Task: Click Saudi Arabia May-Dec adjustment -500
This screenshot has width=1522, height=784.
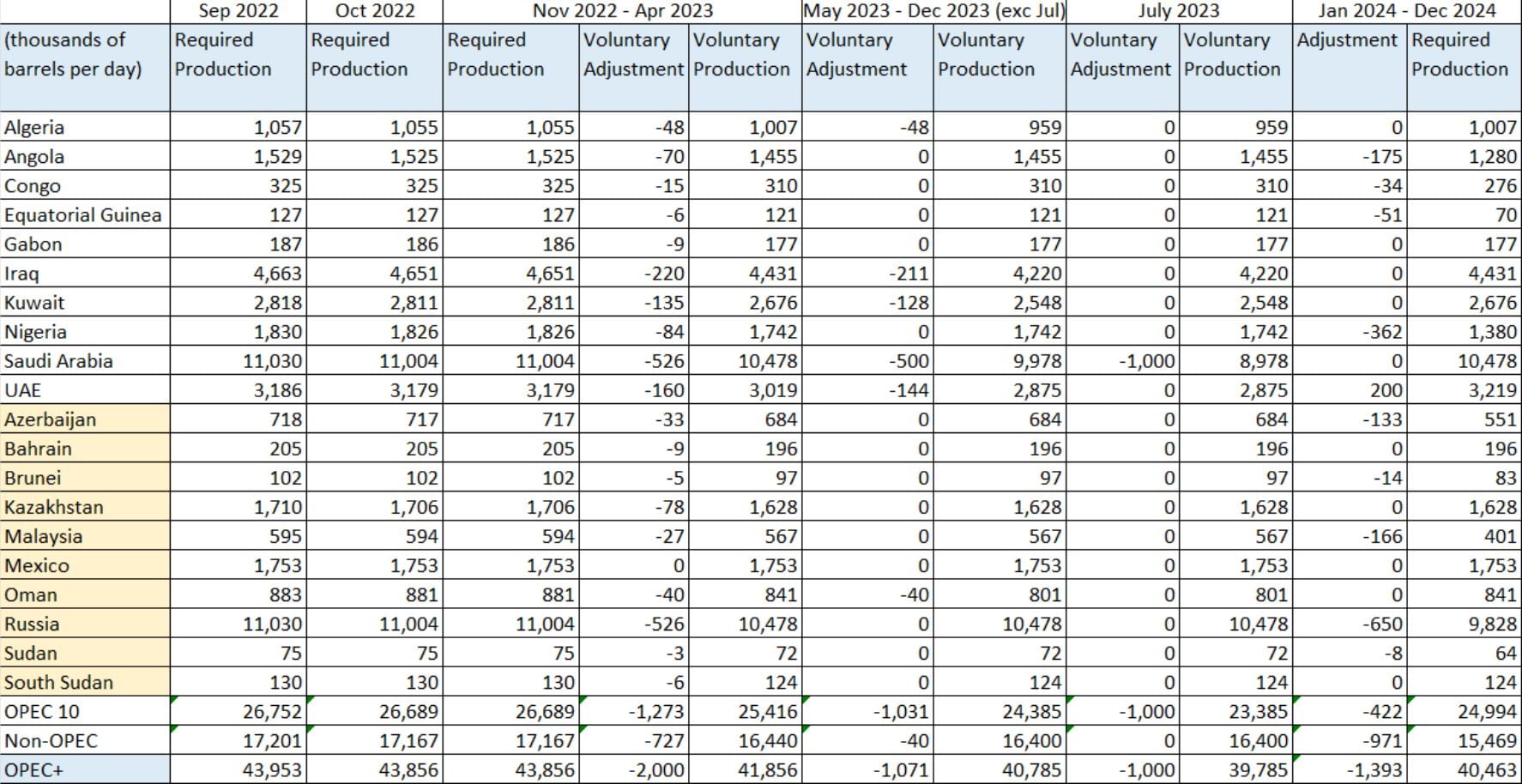Action: (867, 360)
